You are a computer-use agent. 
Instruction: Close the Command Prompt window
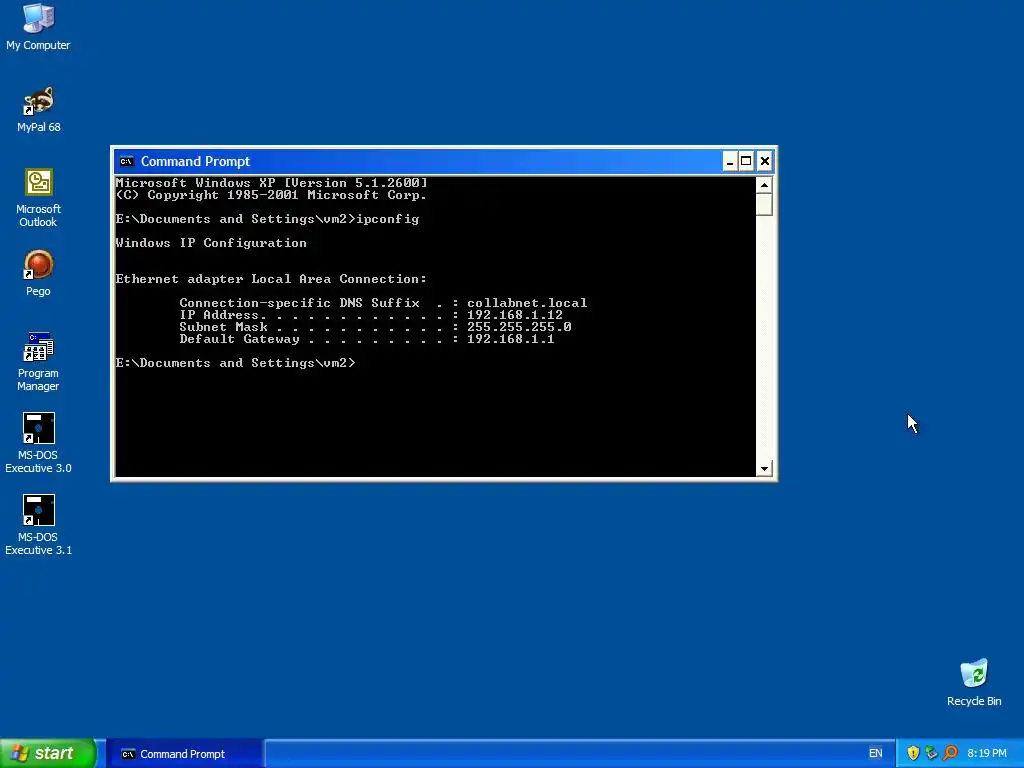(x=765, y=161)
